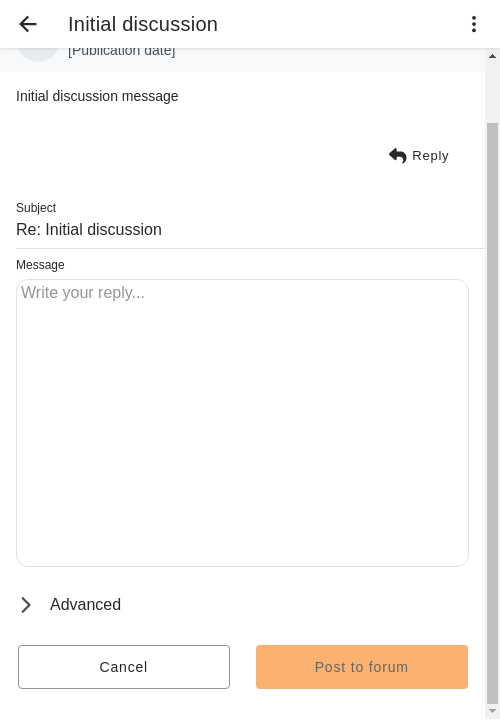This screenshot has height=720, width=500.
Task: Click the Initial discussion message post text
Action: pyautogui.click(x=97, y=96)
